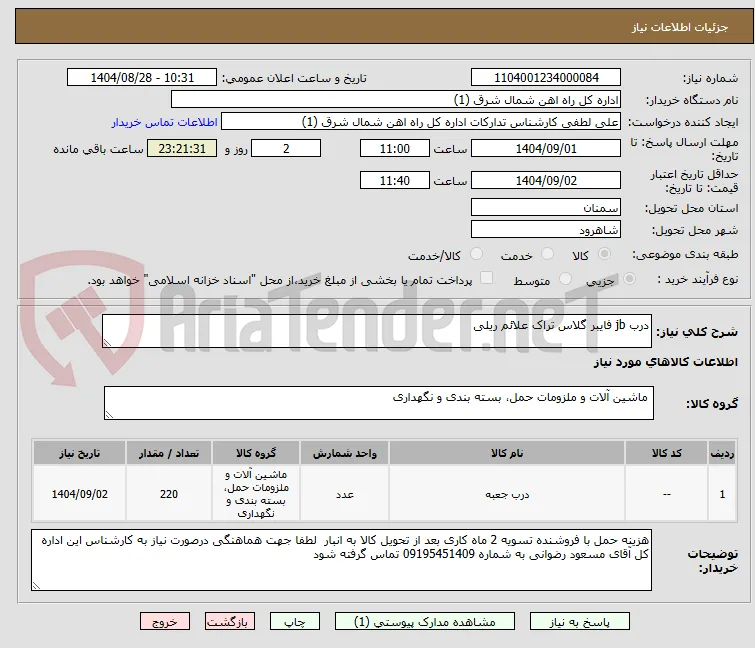Click the چاپ print button

pyautogui.click(x=295, y=622)
